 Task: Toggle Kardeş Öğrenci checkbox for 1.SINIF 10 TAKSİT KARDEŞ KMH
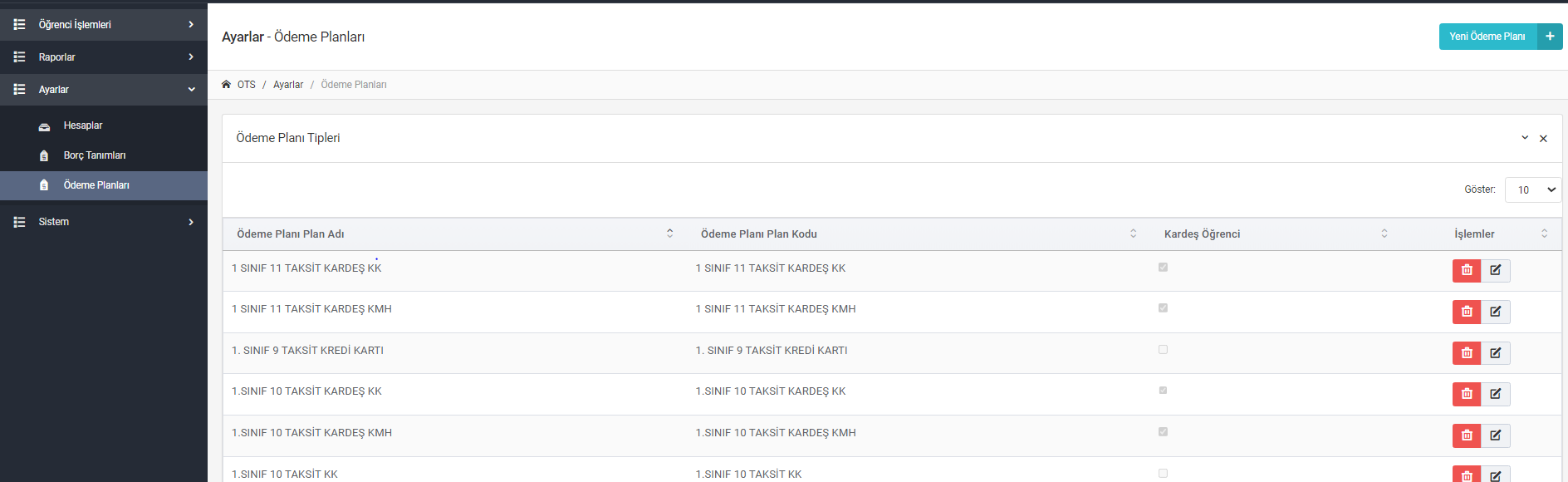(1163, 432)
